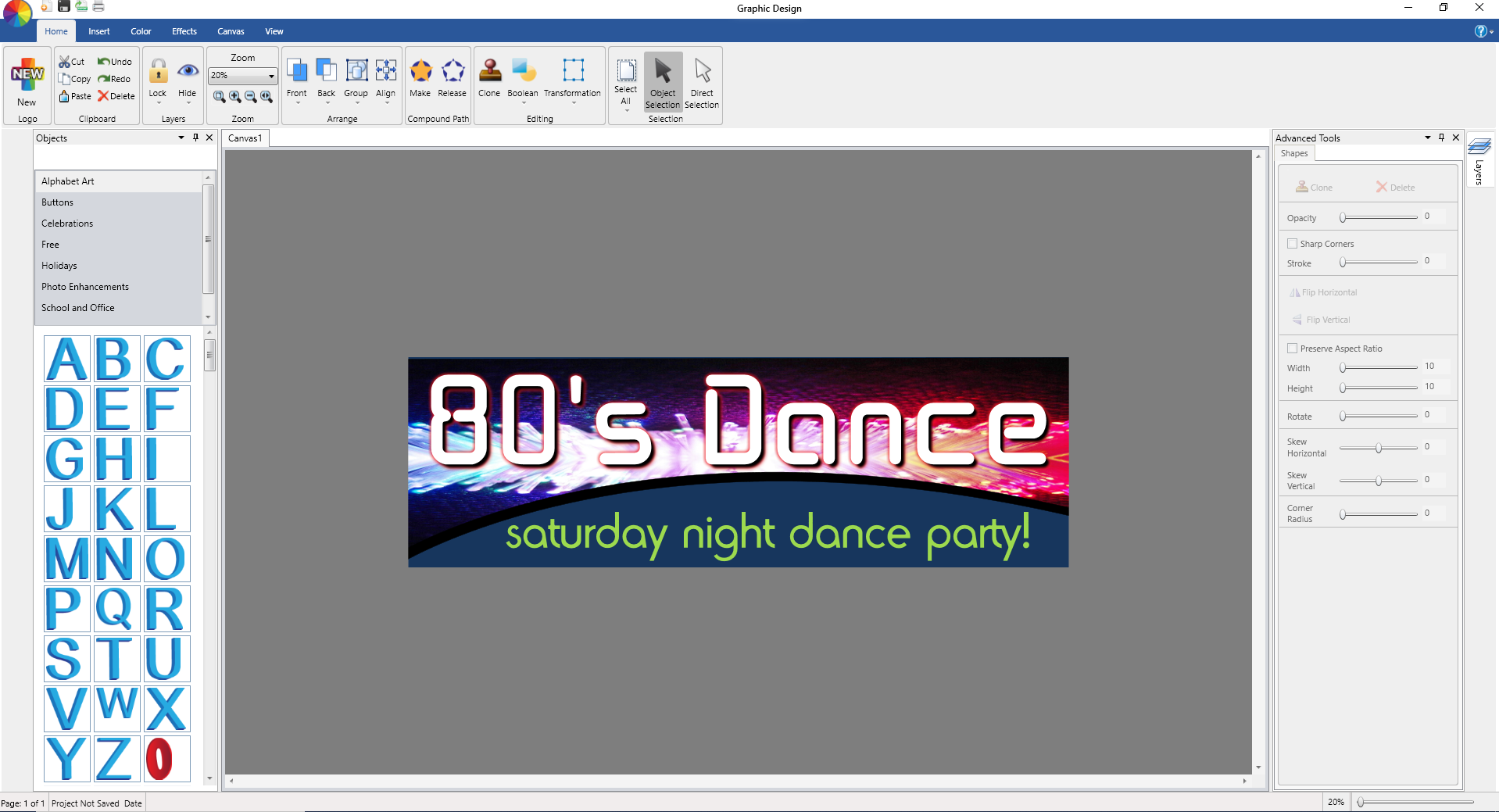Expand the Objects panel options arrow
Image resolution: width=1499 pixels, height=812 pixels.
(x=181, y=138)
